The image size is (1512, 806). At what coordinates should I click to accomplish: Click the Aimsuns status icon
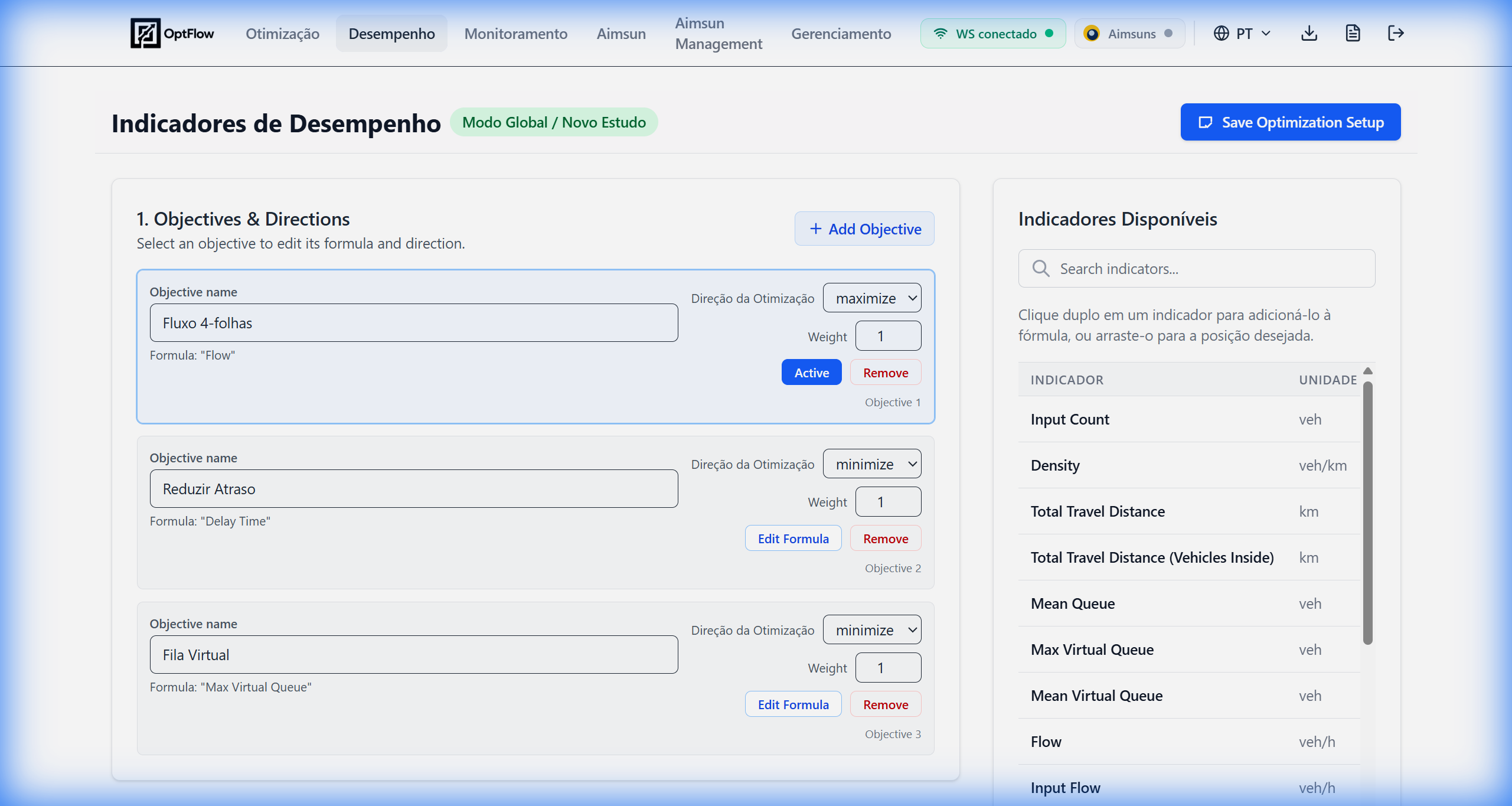pos(1092,34)
